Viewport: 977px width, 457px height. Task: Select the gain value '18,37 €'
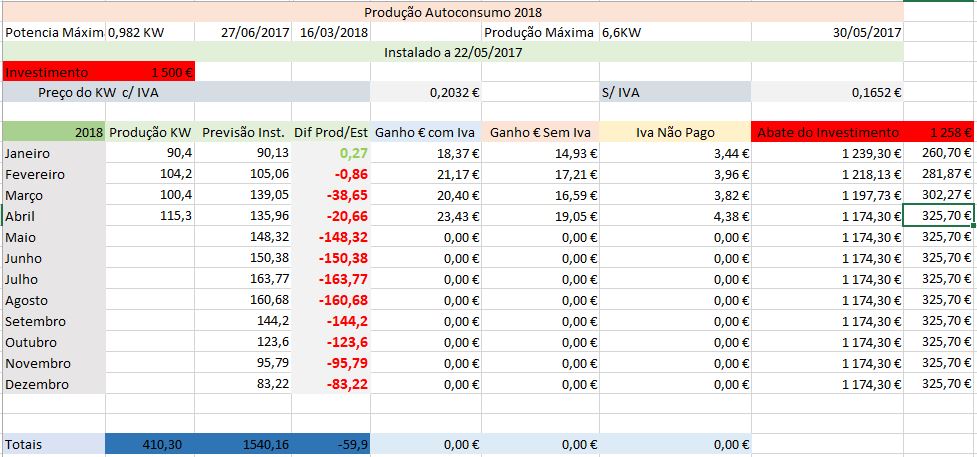point(426,153)
